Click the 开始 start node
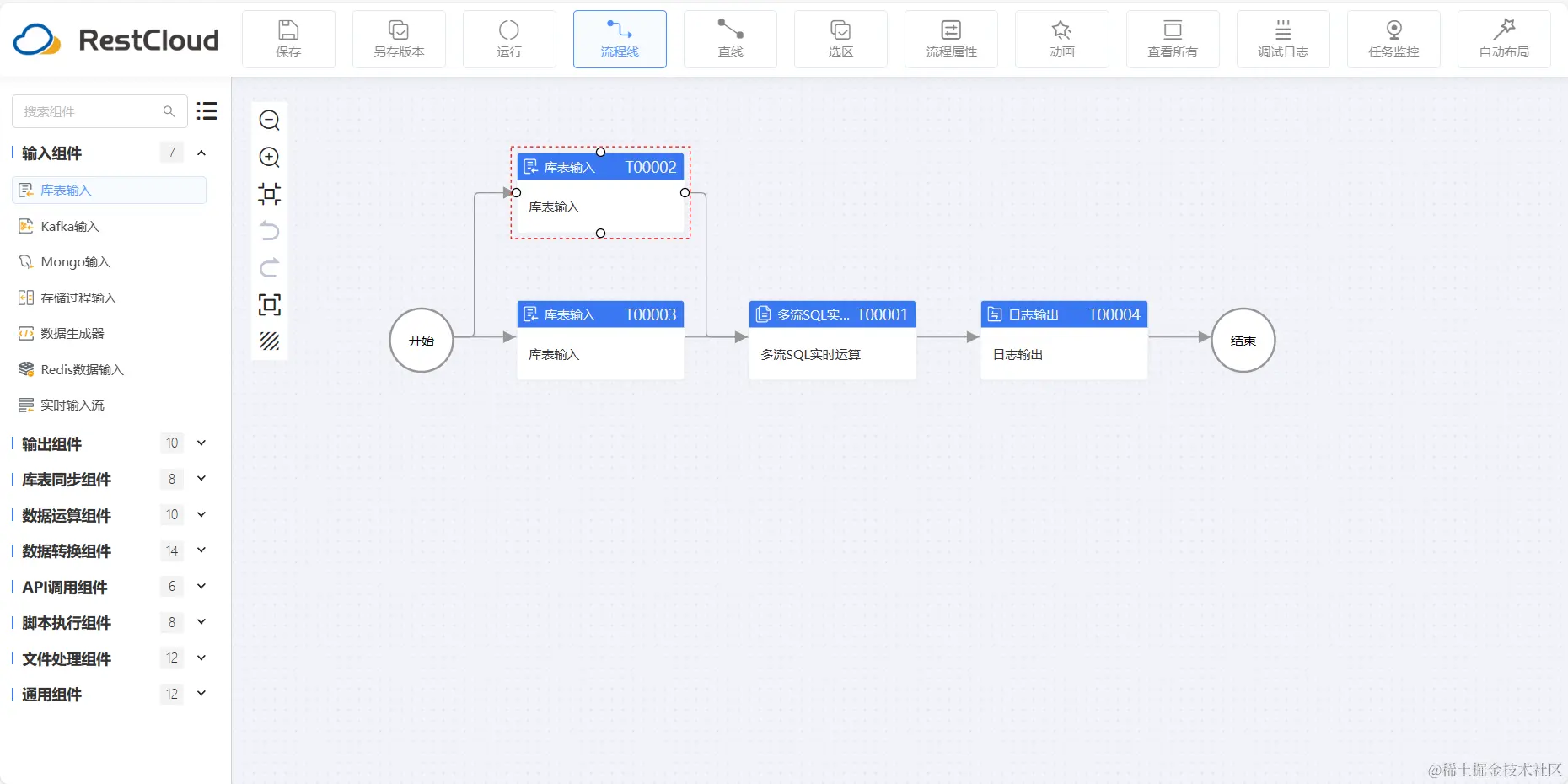Image resolution: width=1568 pixels, height=784 pixels. (422, 341)
